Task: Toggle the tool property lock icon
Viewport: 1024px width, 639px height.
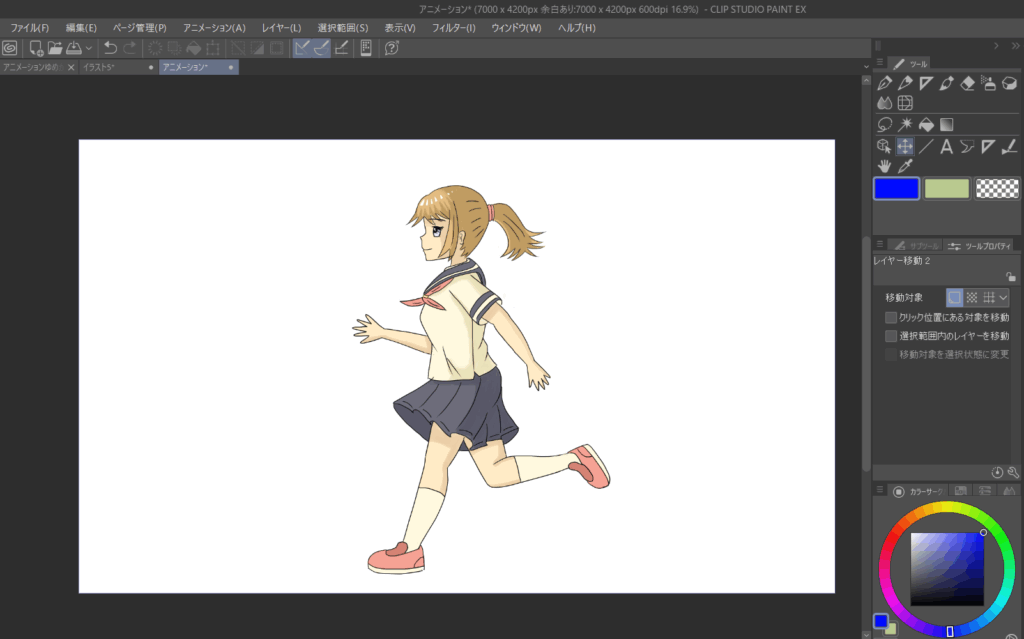Action: (x=1011, y=277)
